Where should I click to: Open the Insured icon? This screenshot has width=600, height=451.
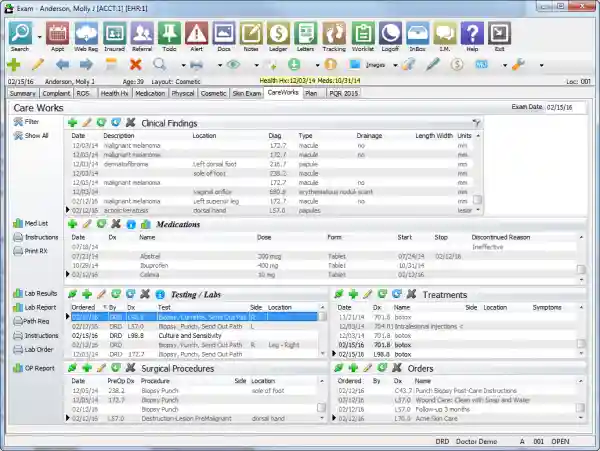coord(114,33)
